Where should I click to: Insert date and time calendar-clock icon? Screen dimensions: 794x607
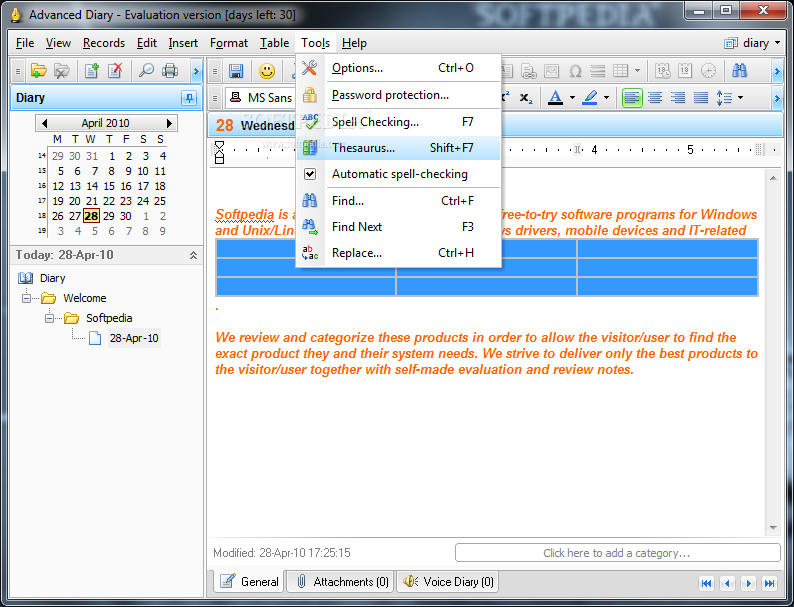(x=662, y=71)
